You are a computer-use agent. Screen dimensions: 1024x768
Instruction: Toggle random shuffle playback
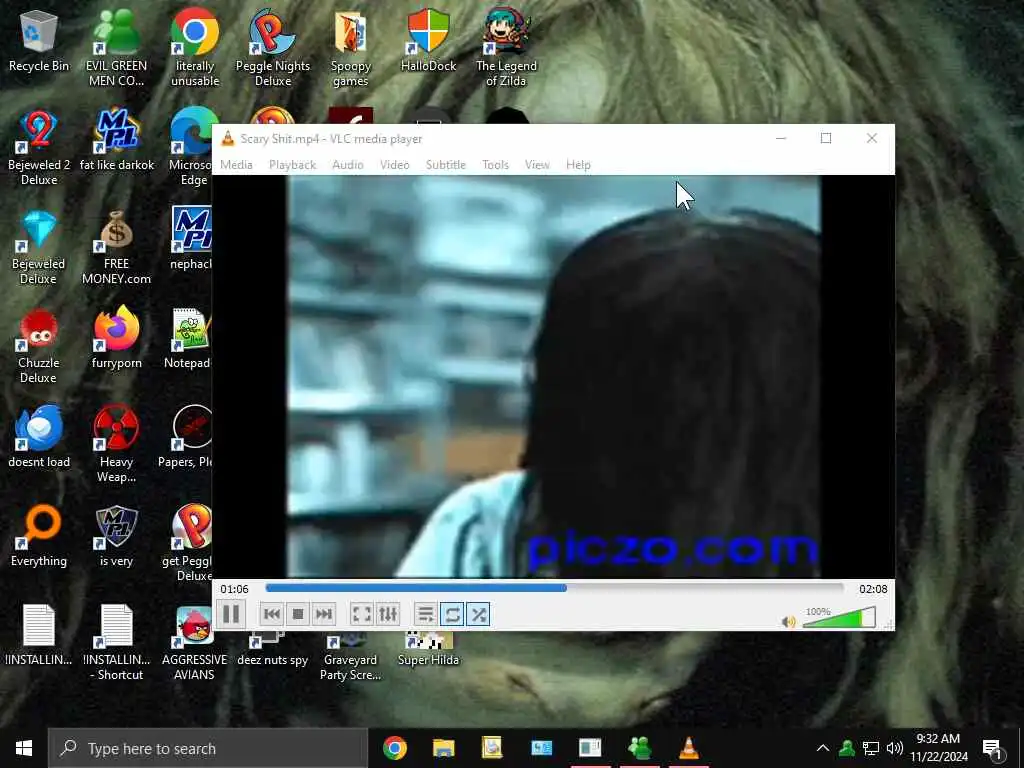point(478,614)
